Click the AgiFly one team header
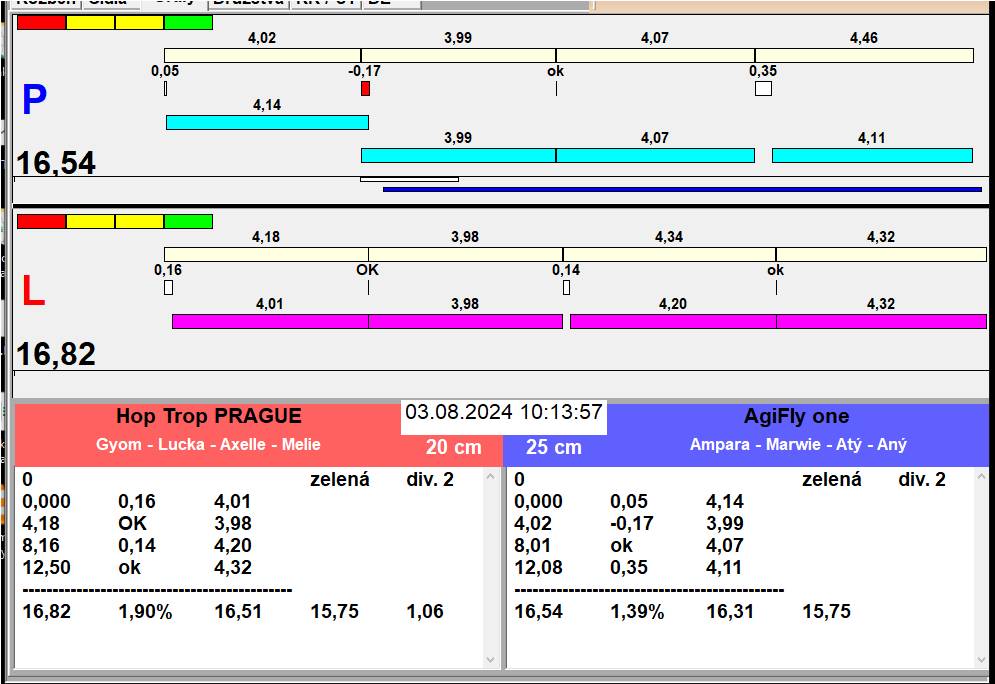 tap(796, 417)
